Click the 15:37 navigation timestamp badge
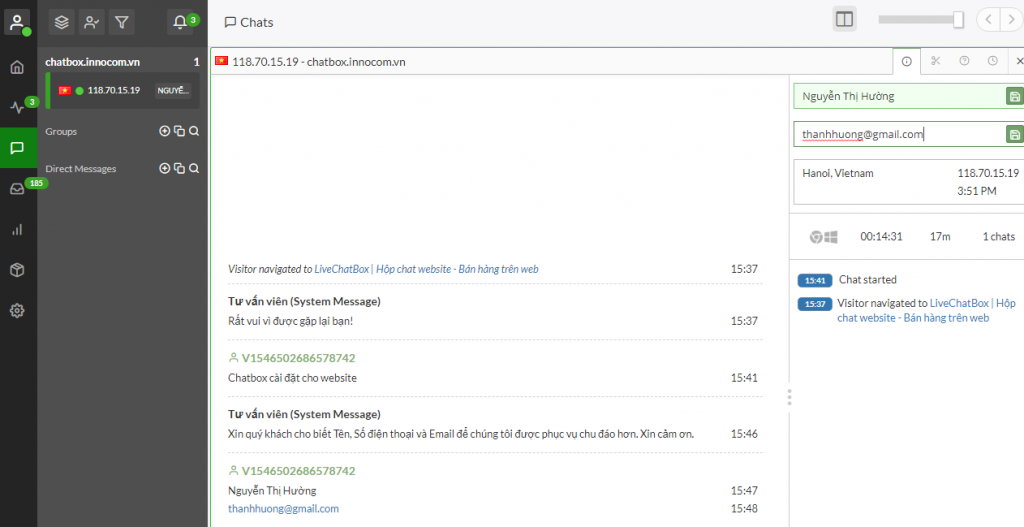Image resolution: width=1024 pixels, height=527 pixels. 814,304
